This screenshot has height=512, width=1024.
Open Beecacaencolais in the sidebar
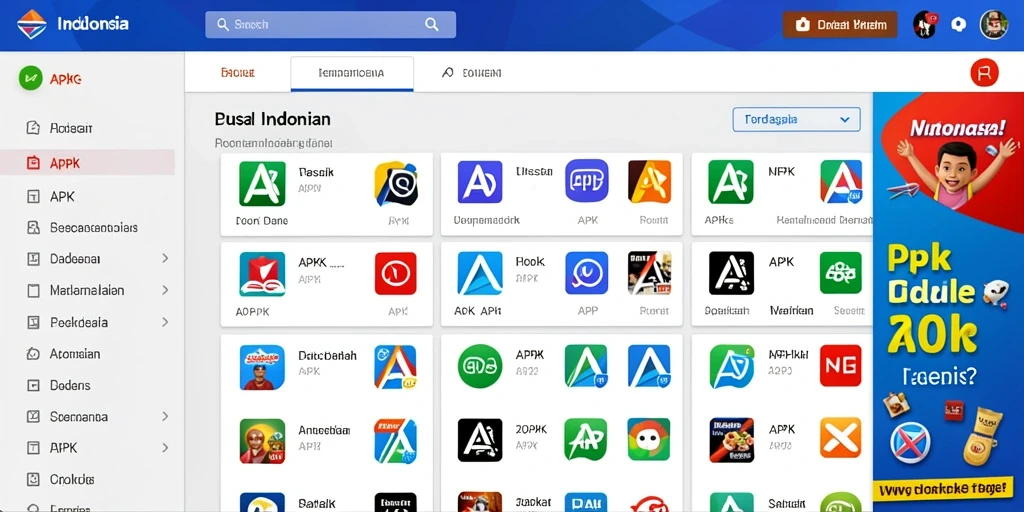[82, 228]
